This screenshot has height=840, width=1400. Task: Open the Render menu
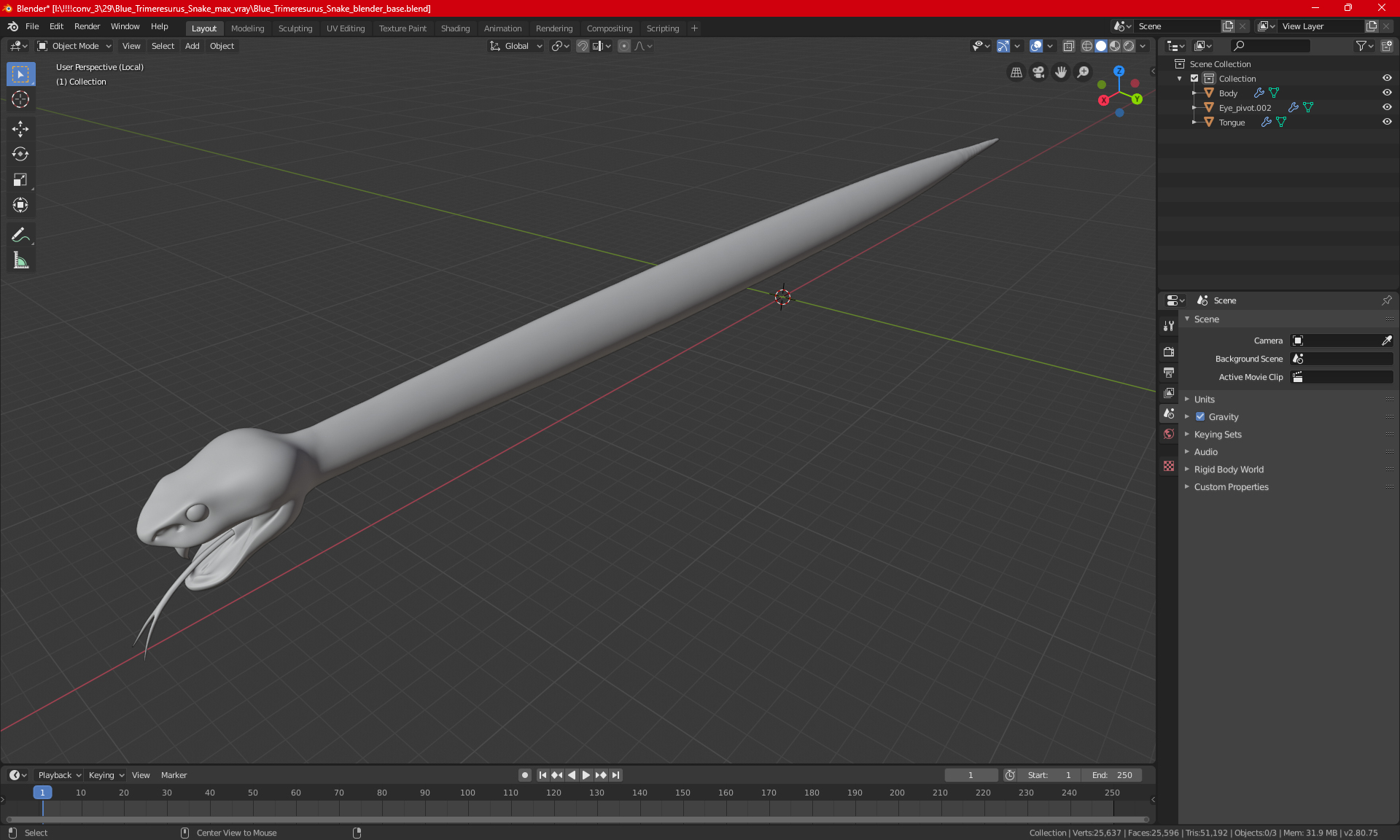click(87, 26)
